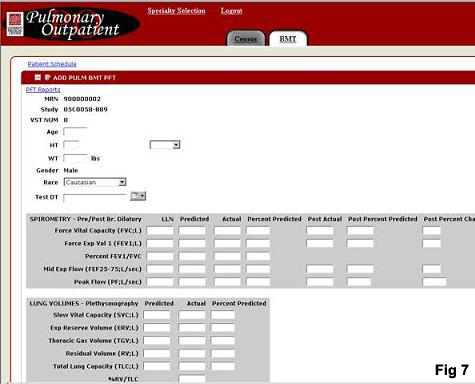Click the document icon beside ADD PULM BMT PFT
Screen dimensions: 475x384
click(x=47, y=77)
